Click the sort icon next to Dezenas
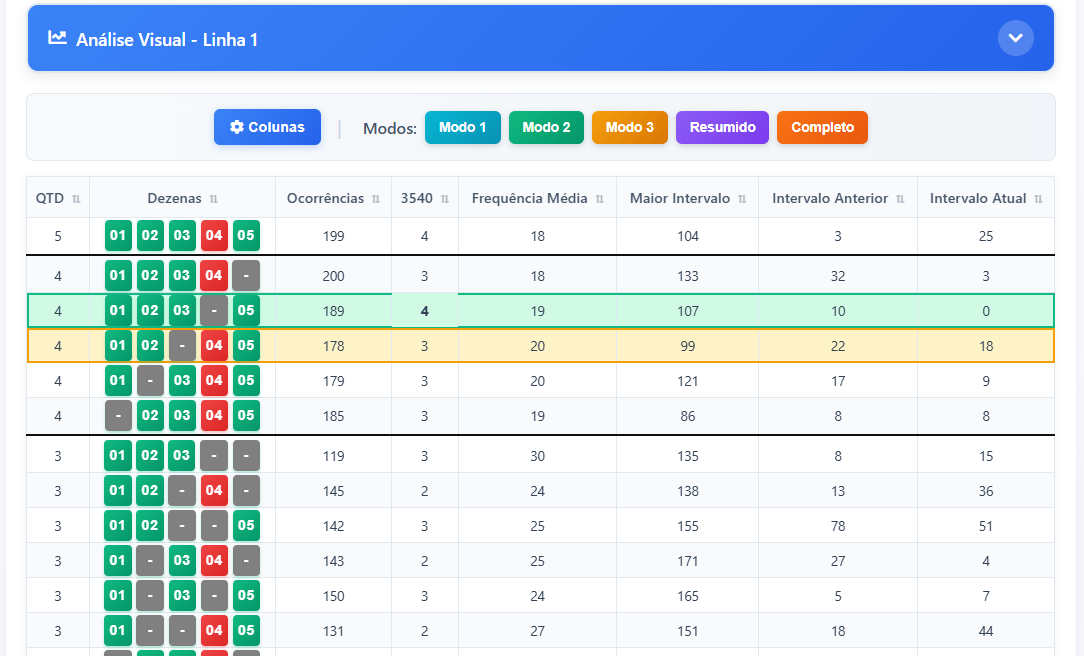 coord(214,199)
